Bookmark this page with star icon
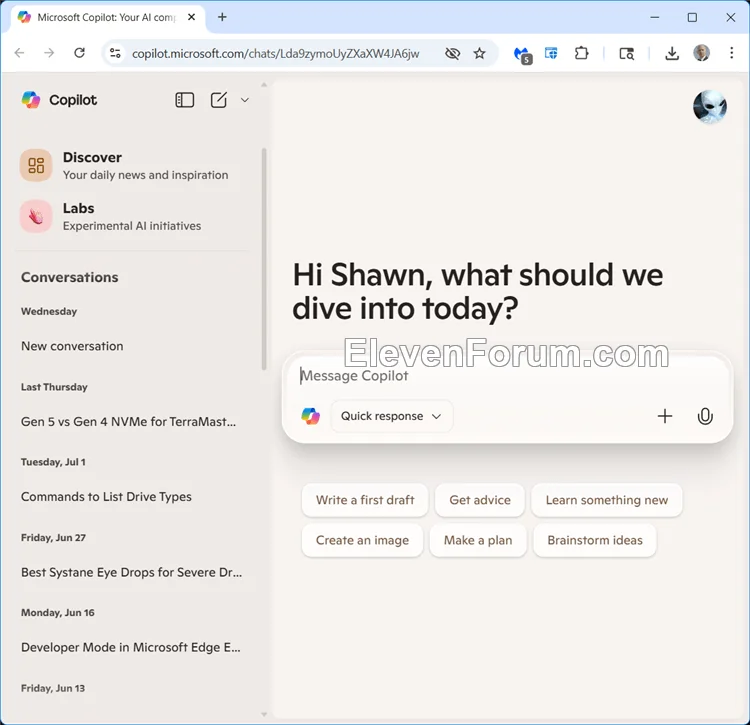The width and height of the screenshot is (750, 725). point(479,54)
